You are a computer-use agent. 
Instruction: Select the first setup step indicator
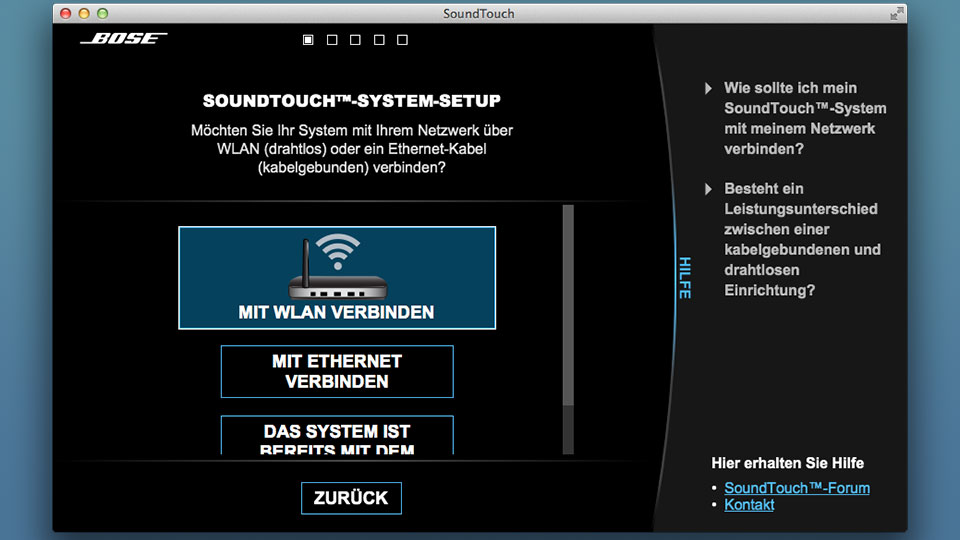[308, 40]
